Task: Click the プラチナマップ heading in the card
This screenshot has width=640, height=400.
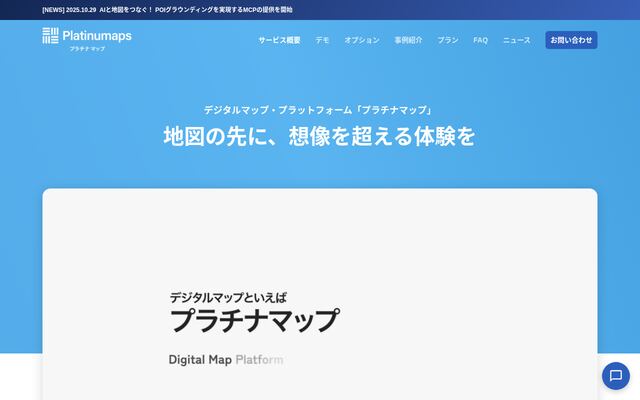Action: click(x=254, y=320)
